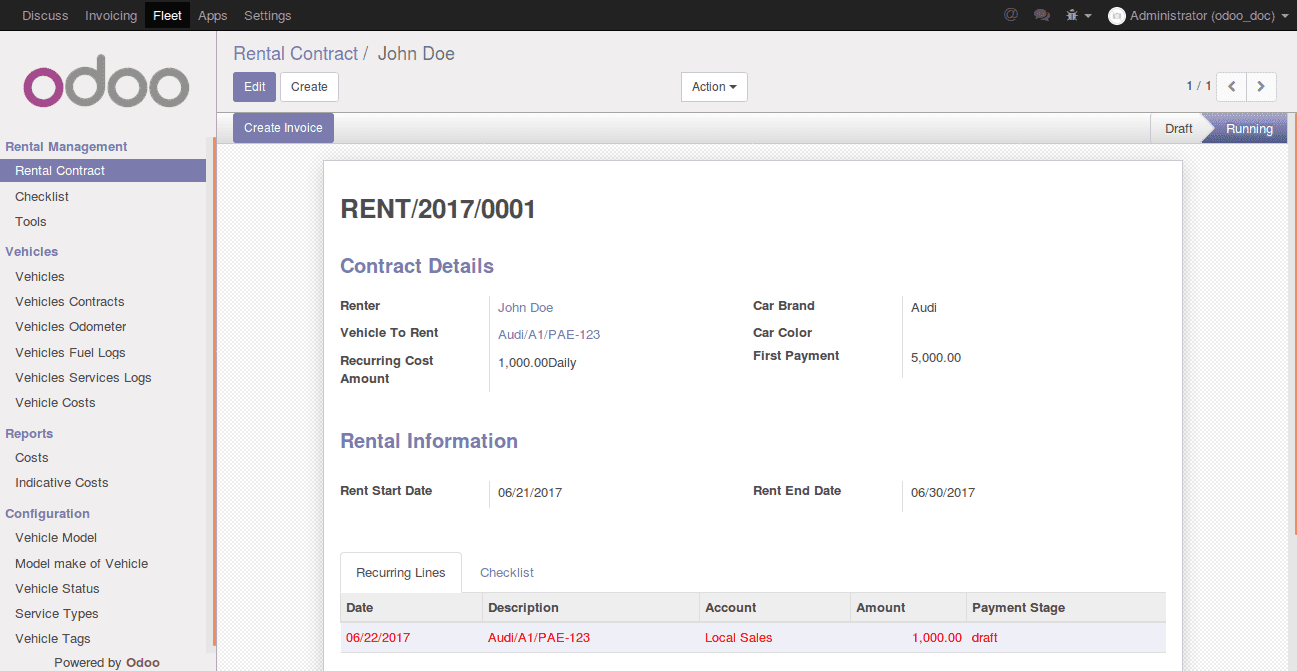The image size is (1297, 671).
Task: Click the 1 / 1 pager counter
Action: coord(1199,87)
